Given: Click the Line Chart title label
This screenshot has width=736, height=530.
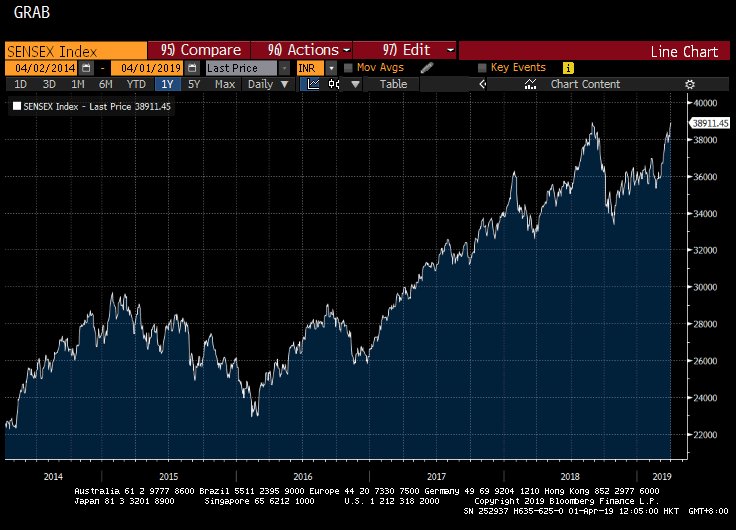Looking at the screenshot, I should click(684, 52).
